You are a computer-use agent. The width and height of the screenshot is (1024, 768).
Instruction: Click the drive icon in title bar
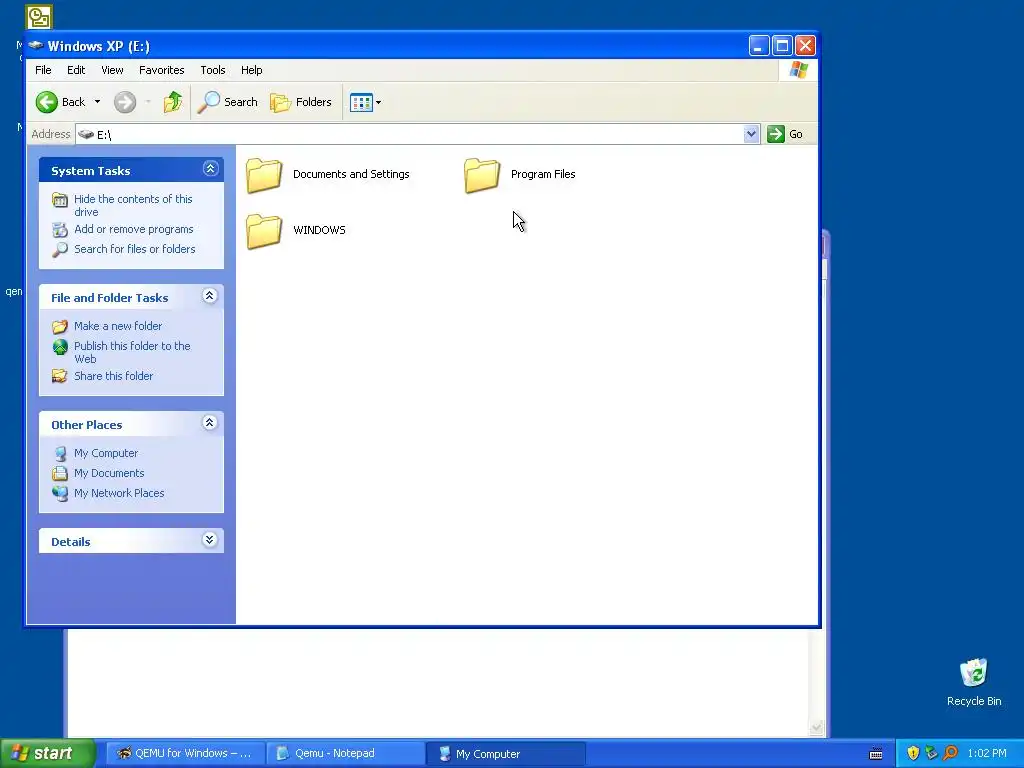coord(36,46)
